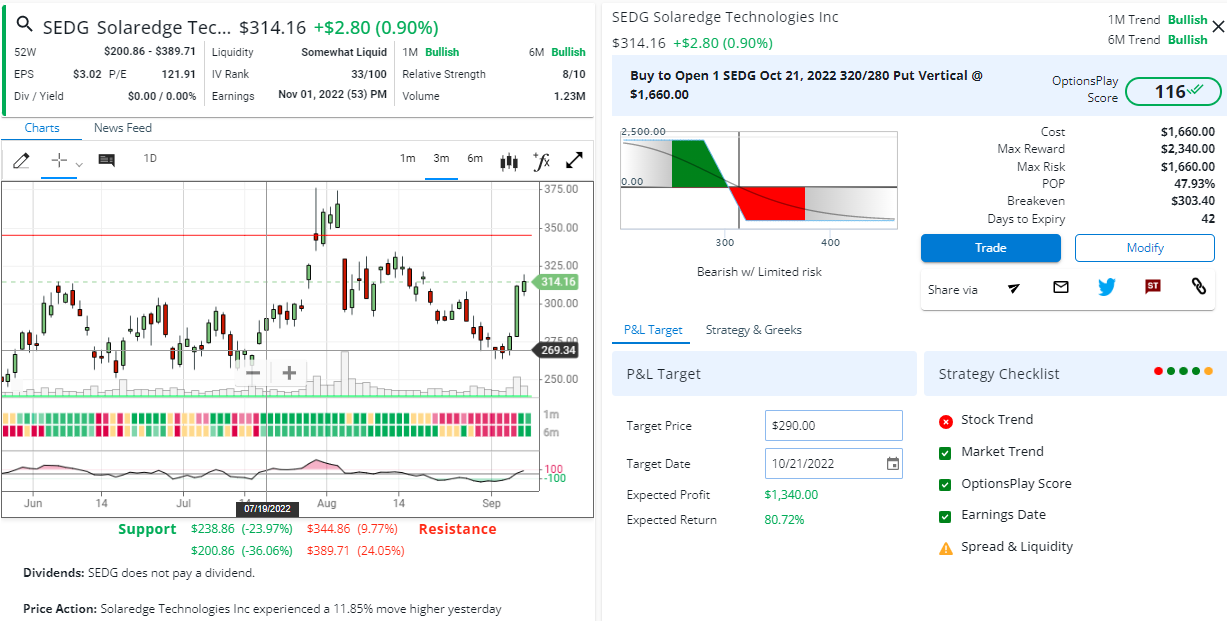The width and height of the screenshot is (1227, 621).
Task: Click the Expected Return 80.72% value
Action: pyautogui.click(x=784, y=520)
